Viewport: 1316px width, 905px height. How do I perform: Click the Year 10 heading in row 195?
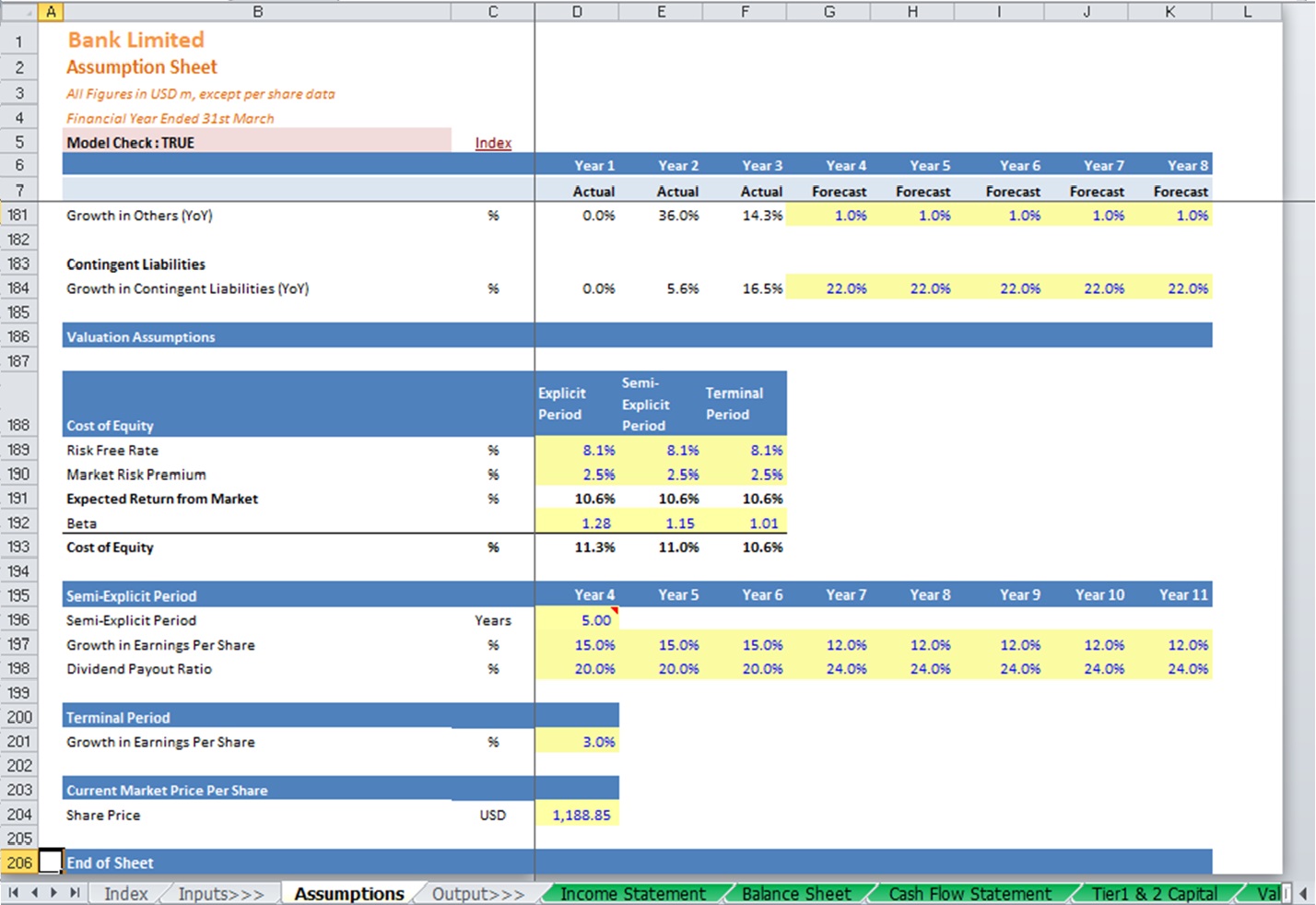(x=1099, y=595)
